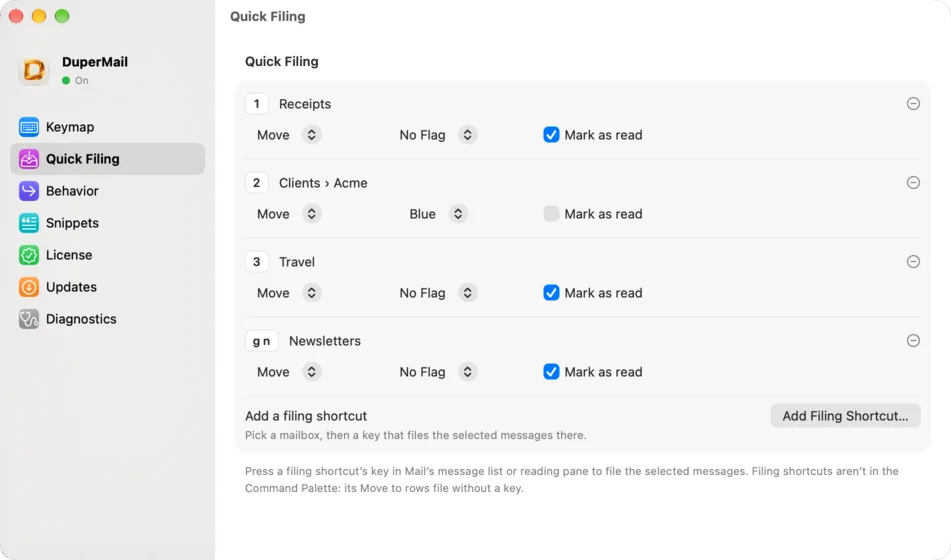Click the Behavior arrow icon
The width and height of the screenshot is (951, 560).
click(29, 191)
